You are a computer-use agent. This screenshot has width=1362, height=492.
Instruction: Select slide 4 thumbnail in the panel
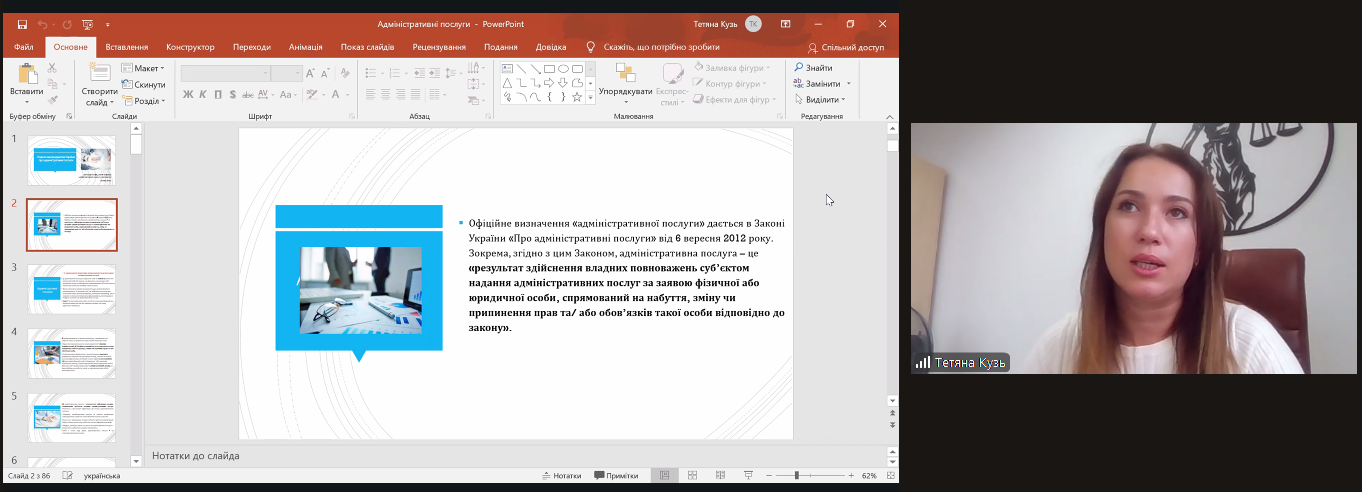point(71,354)
